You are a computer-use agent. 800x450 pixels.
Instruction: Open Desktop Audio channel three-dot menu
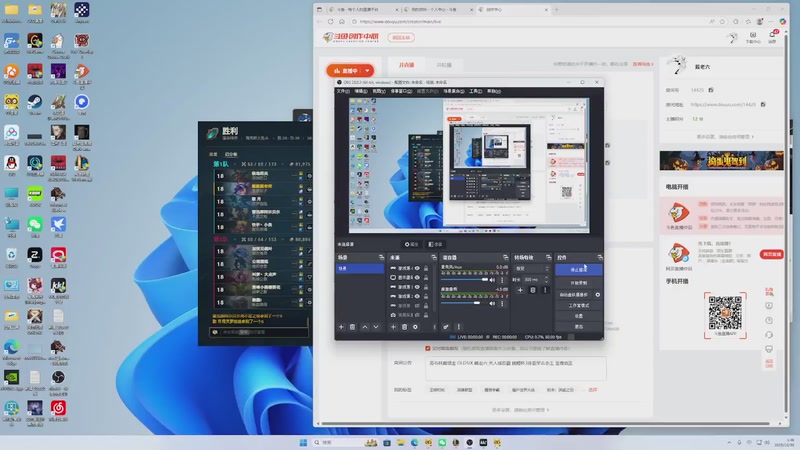(503, 304)
